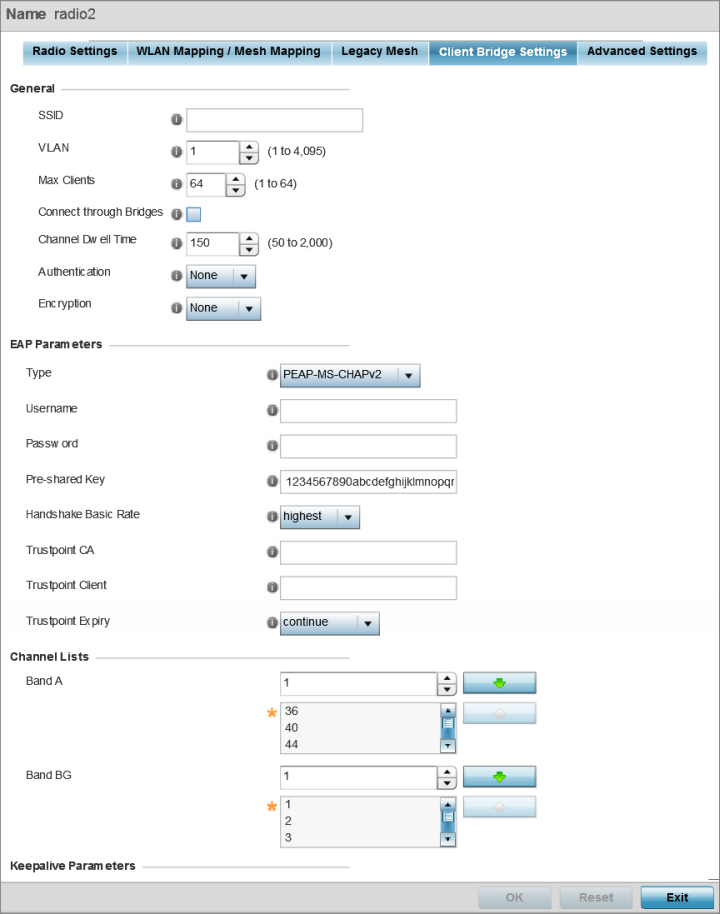Viewport: 720px width, 914px height.
Task: Click the Trustpoint Client input field
Action: click(368, 588)
